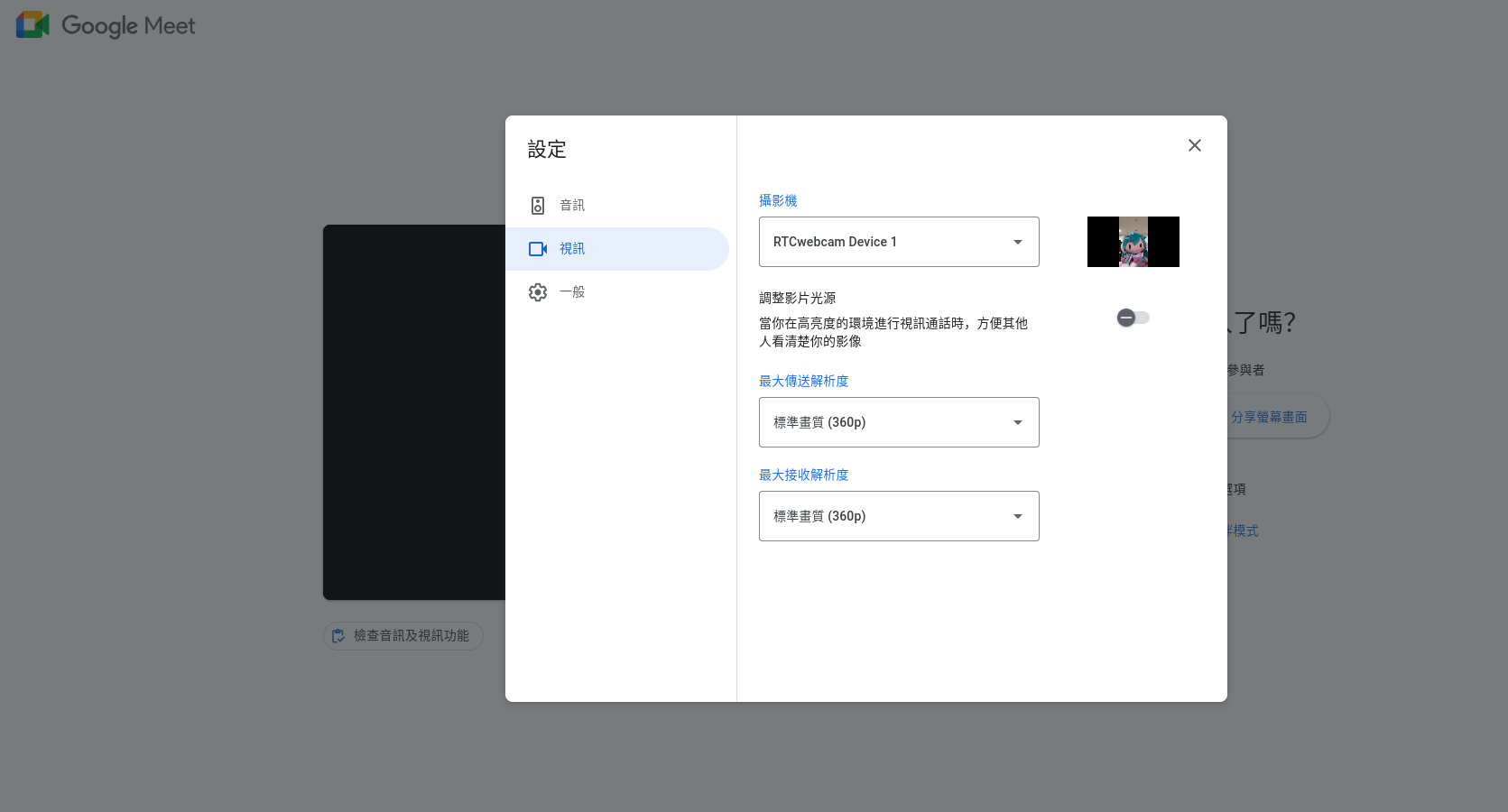Click the Google Meet title text
Image resolution: width=1508 pixels, height=812 pixels.
click(x=128, y=26)
